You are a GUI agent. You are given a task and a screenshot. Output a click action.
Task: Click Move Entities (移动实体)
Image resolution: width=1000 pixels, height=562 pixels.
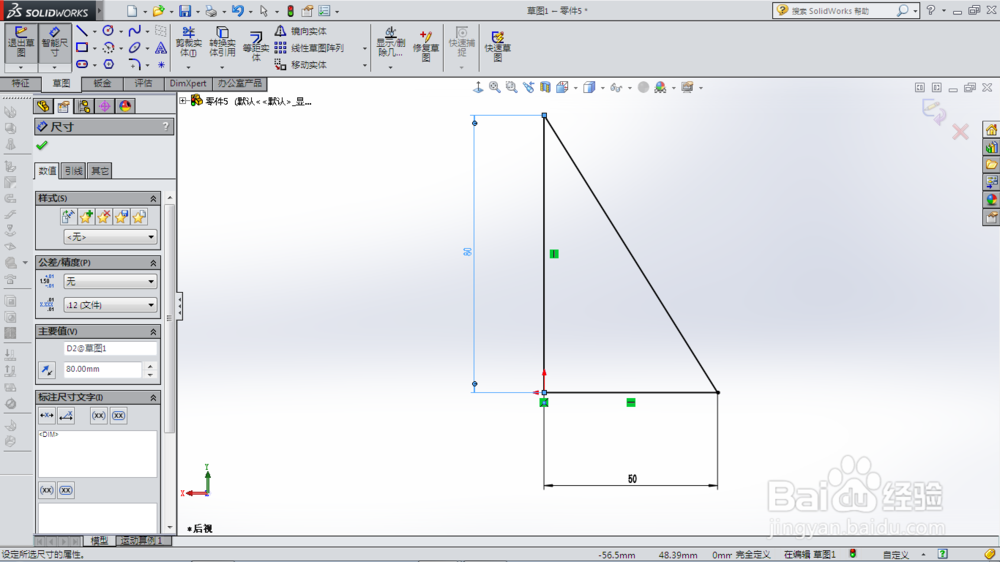[x=301, y=64]
